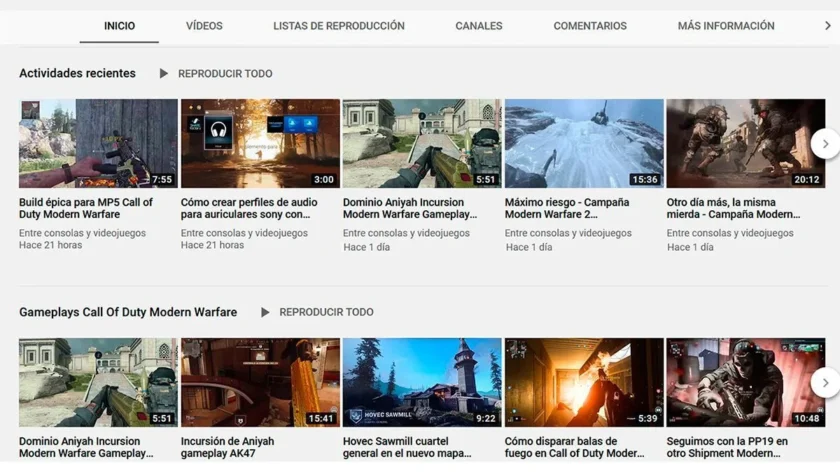Open the VÍDEOS tab
840x473 pixels.
coord(204,26)
